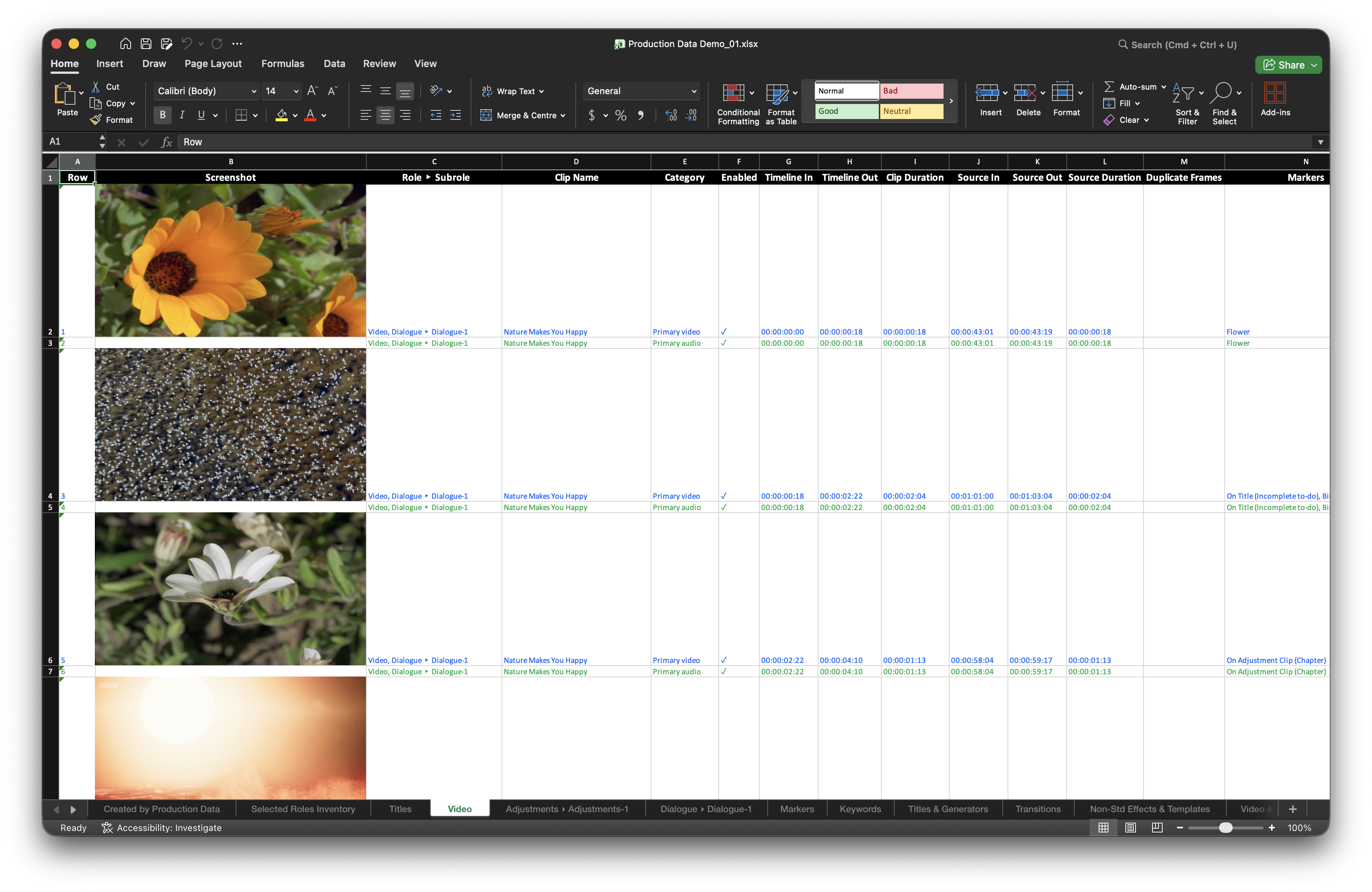
Task: Apply comma style to cells
Action: pos(640,115)
